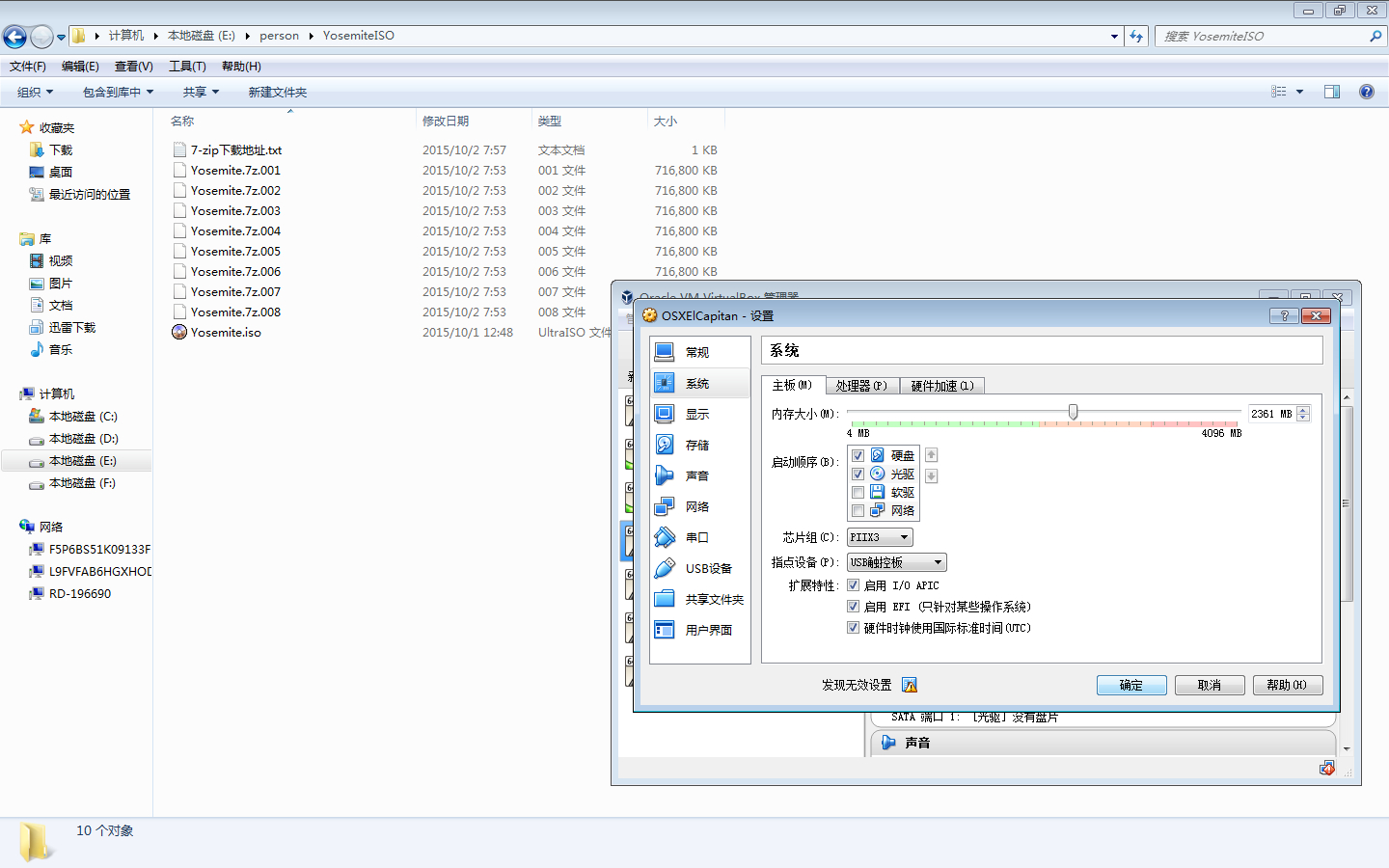Check 软驱 in boot order
Viewport: 1389px width, 868px height.
[858, 492]
